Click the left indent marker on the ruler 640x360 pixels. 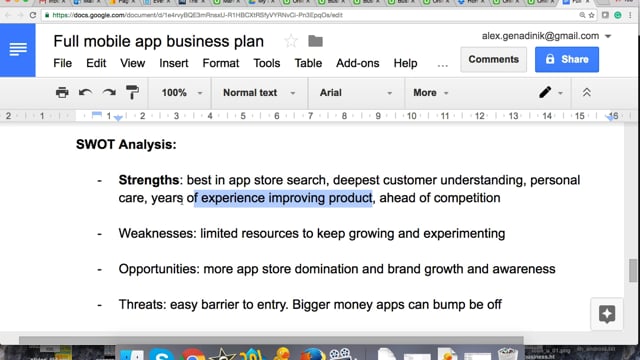pos(118,118)
